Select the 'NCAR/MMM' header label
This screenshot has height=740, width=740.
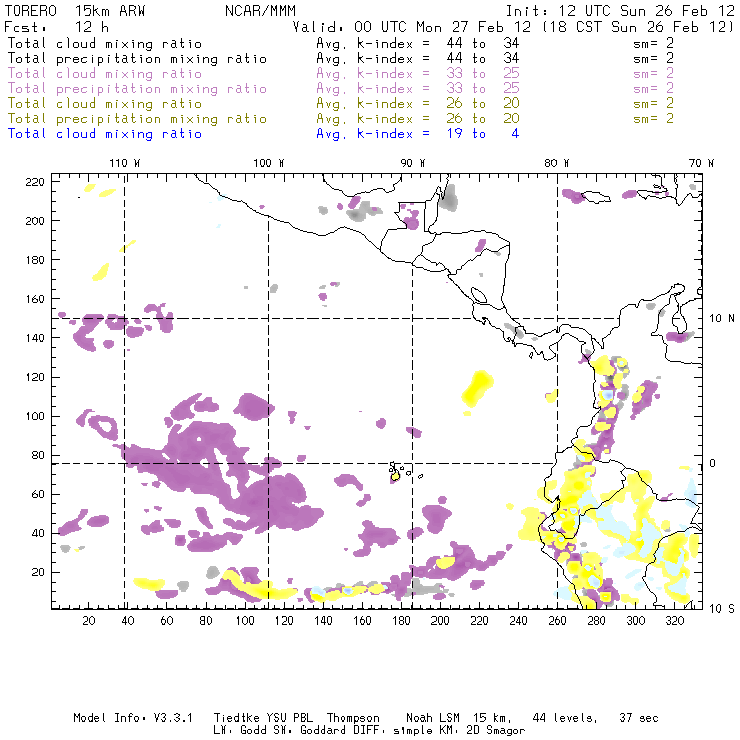point(261,11)
